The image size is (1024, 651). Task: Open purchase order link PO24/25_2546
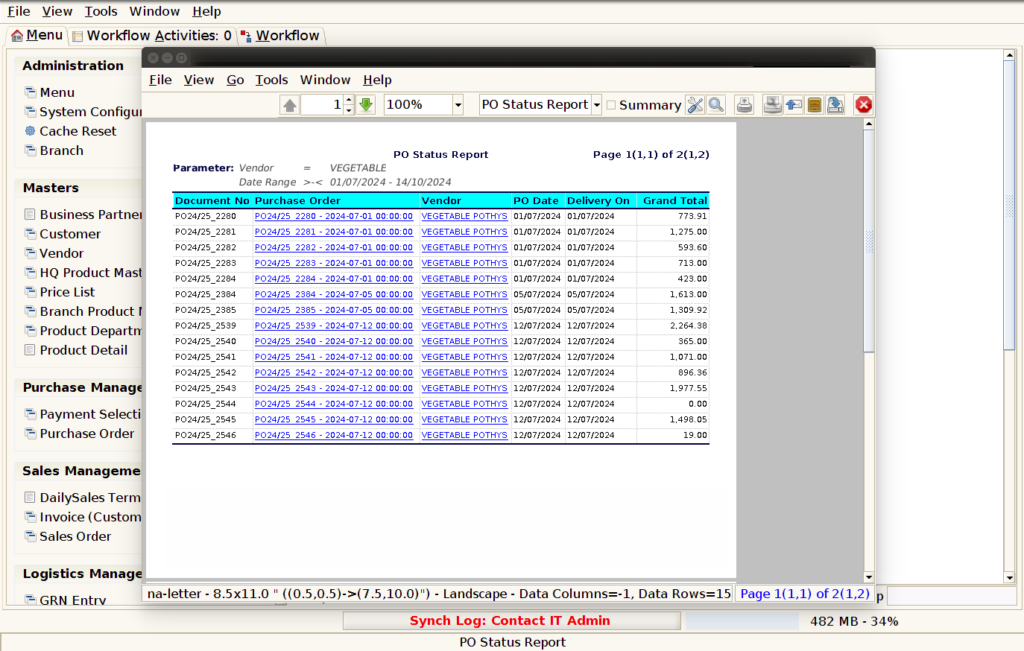[x=334, y=436]
